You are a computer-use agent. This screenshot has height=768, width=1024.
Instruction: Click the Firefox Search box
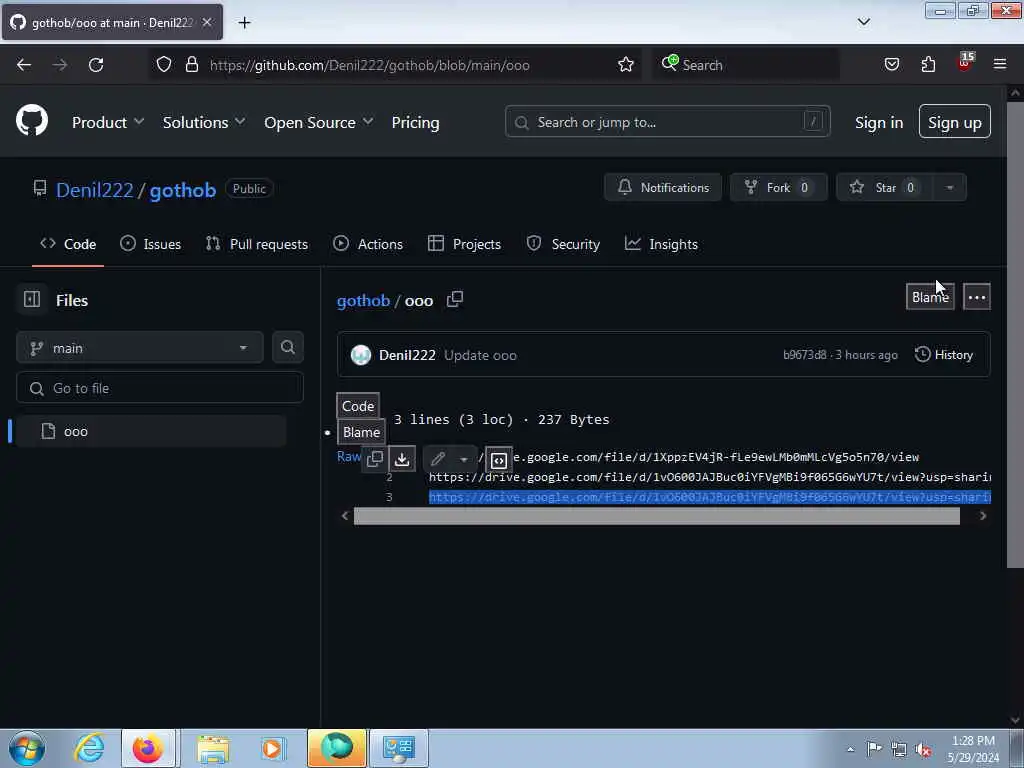746,65
